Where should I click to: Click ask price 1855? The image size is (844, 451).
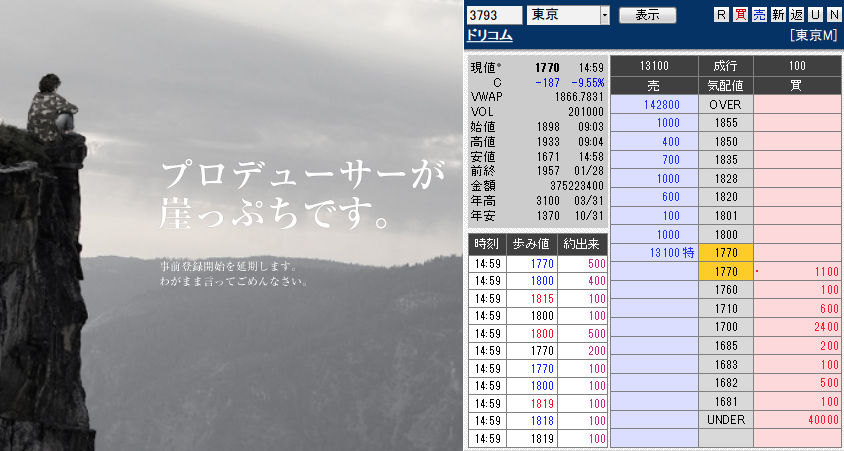(x=726, y=123)
